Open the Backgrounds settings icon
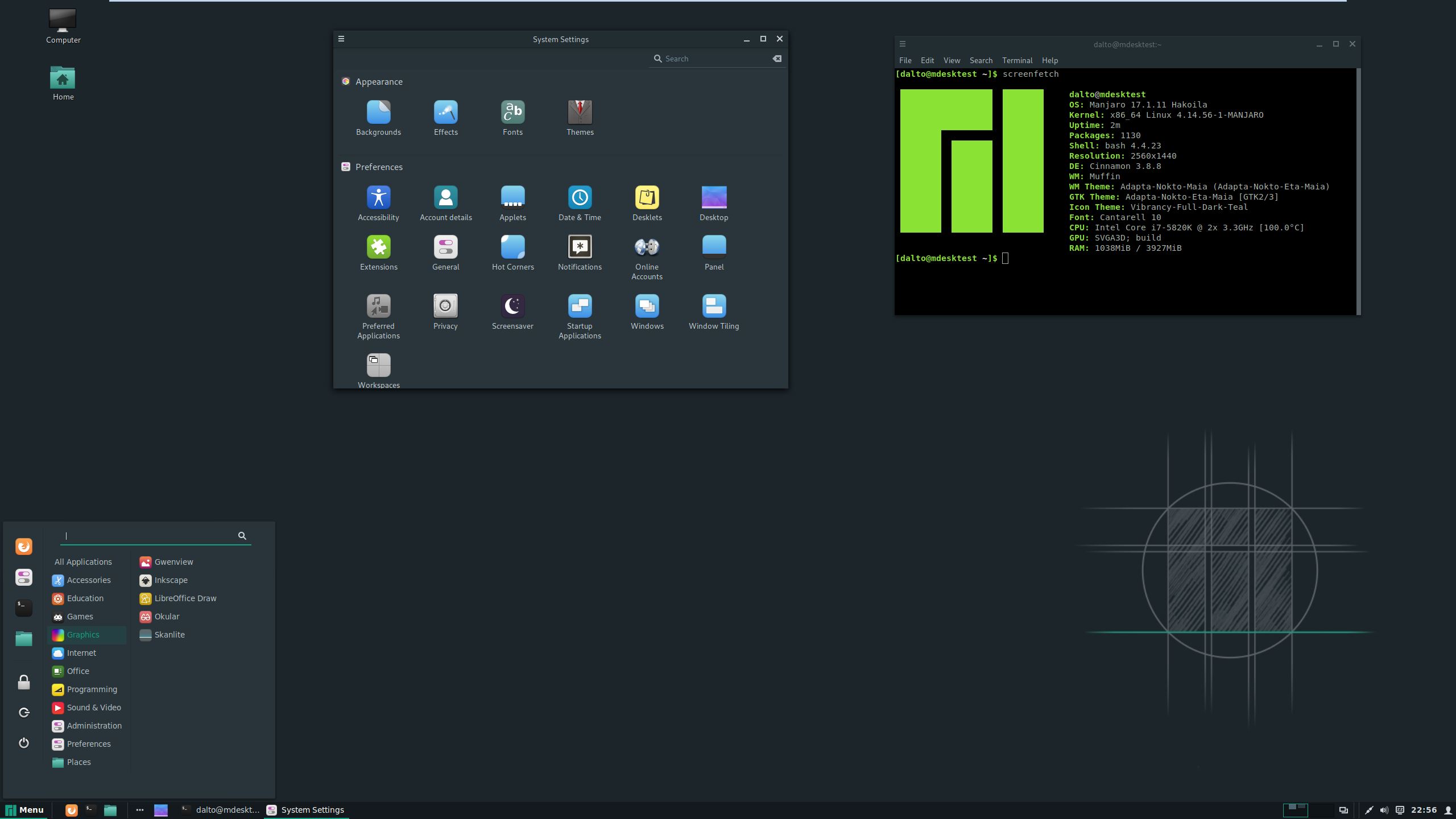Image resolution: width=1456 pixels, height=819 pixels. coord(378,113)
